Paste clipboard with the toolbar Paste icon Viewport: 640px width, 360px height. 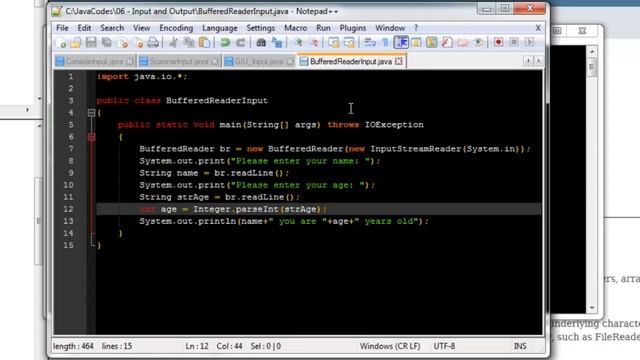point(204,42)
